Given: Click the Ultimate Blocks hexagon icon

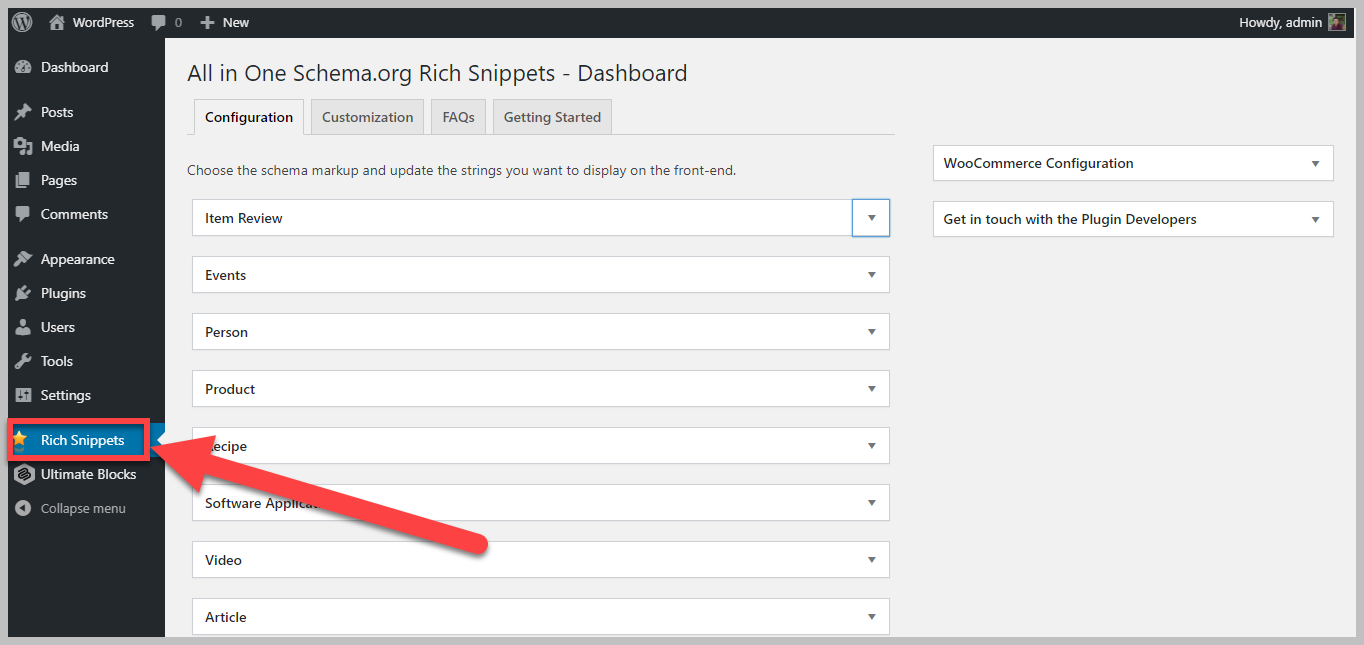Looking at the screenshot, I should pyautogui.click(x=23, y=474).
